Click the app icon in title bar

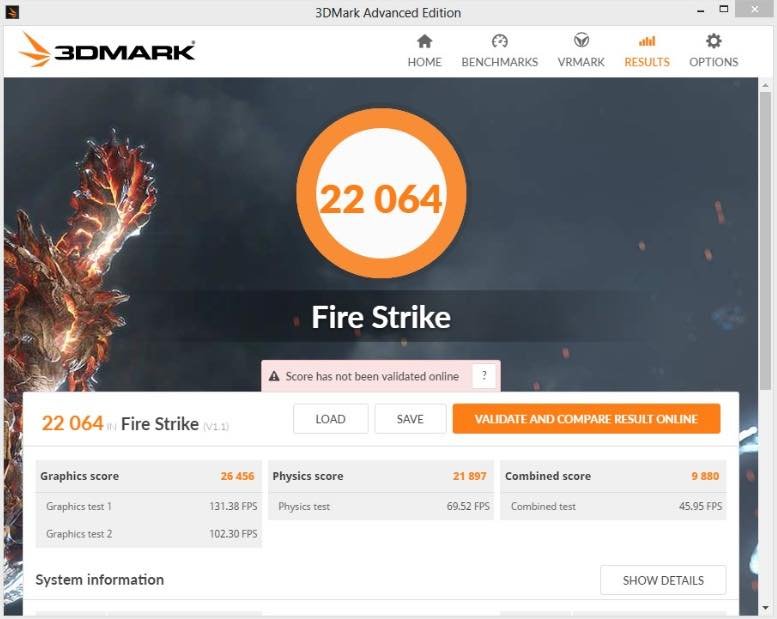click(11, 11)
